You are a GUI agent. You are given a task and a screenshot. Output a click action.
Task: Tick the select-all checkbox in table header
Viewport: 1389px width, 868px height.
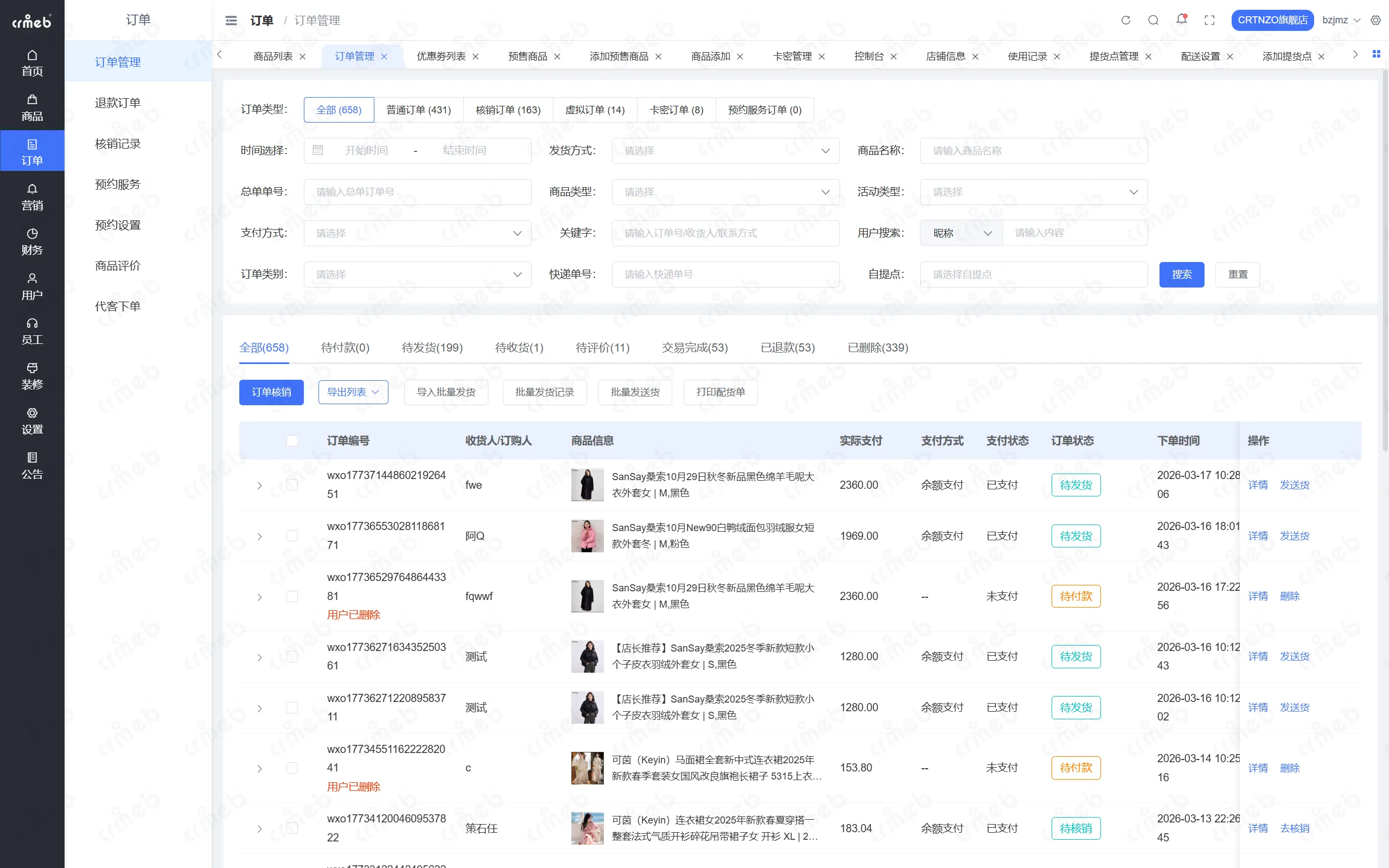click(x=291, y=441)
